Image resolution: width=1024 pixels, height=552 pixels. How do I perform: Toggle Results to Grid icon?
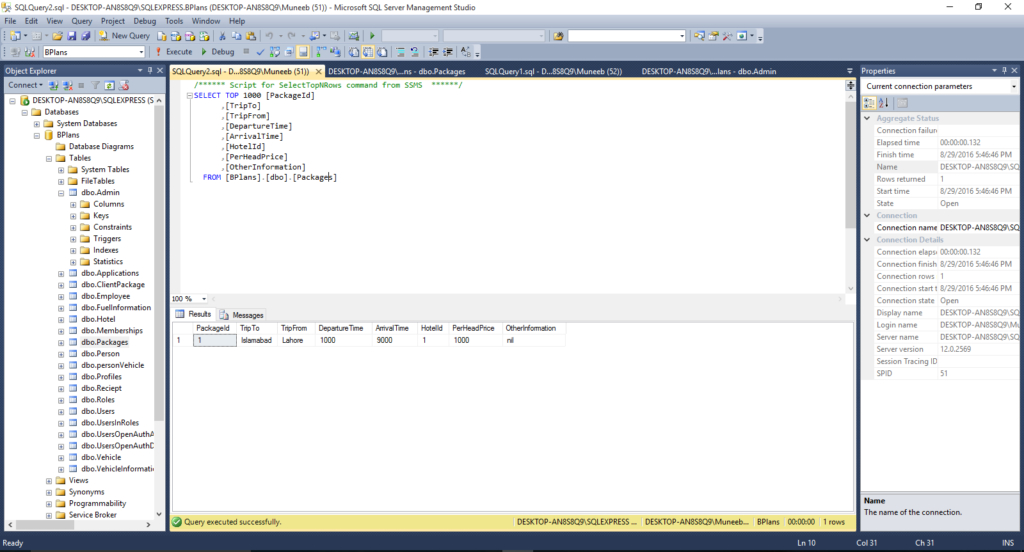click(x=368, y=52)
